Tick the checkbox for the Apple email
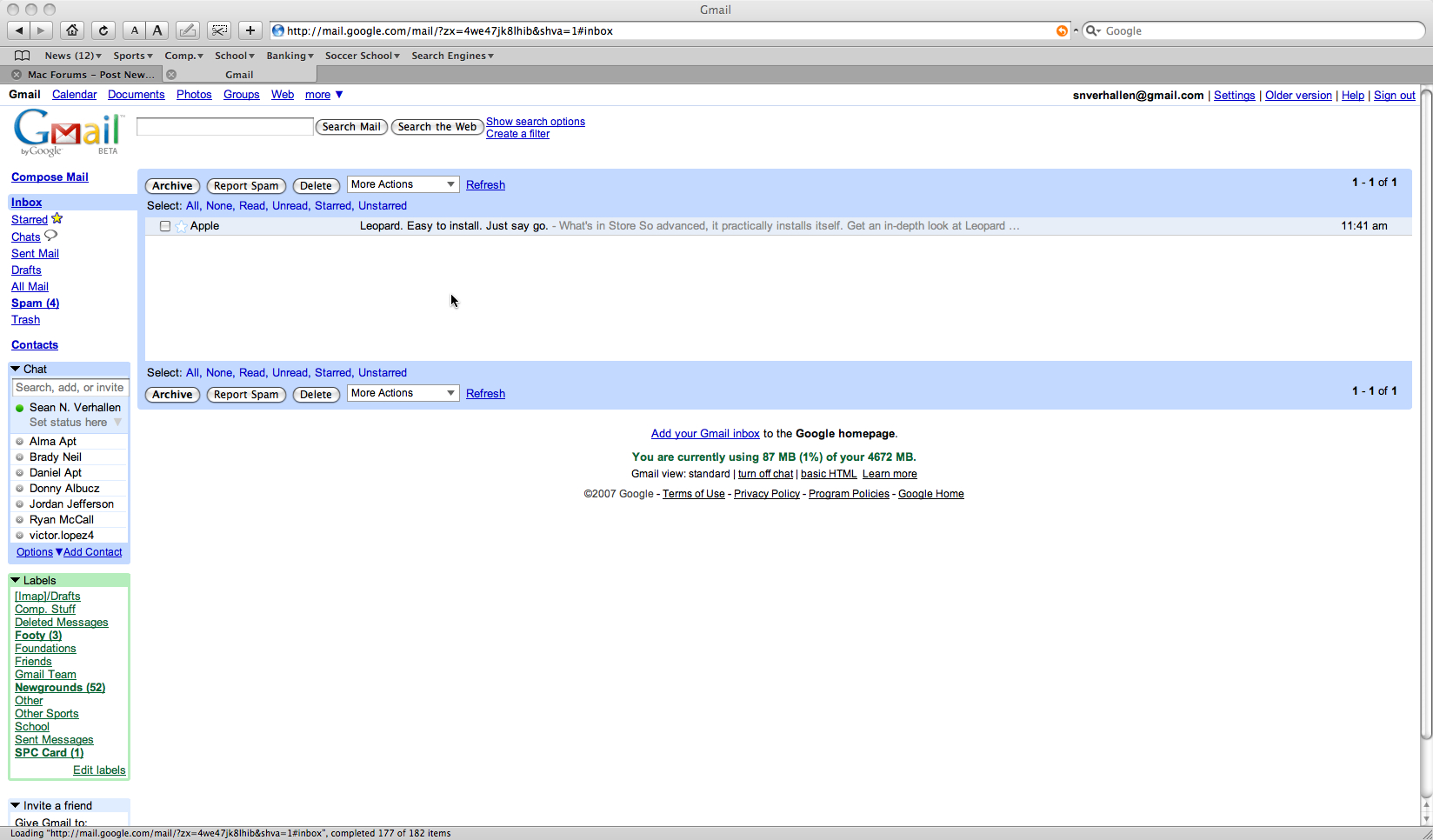The width and height of the screenshot is (1433, 840). (165, 226)
